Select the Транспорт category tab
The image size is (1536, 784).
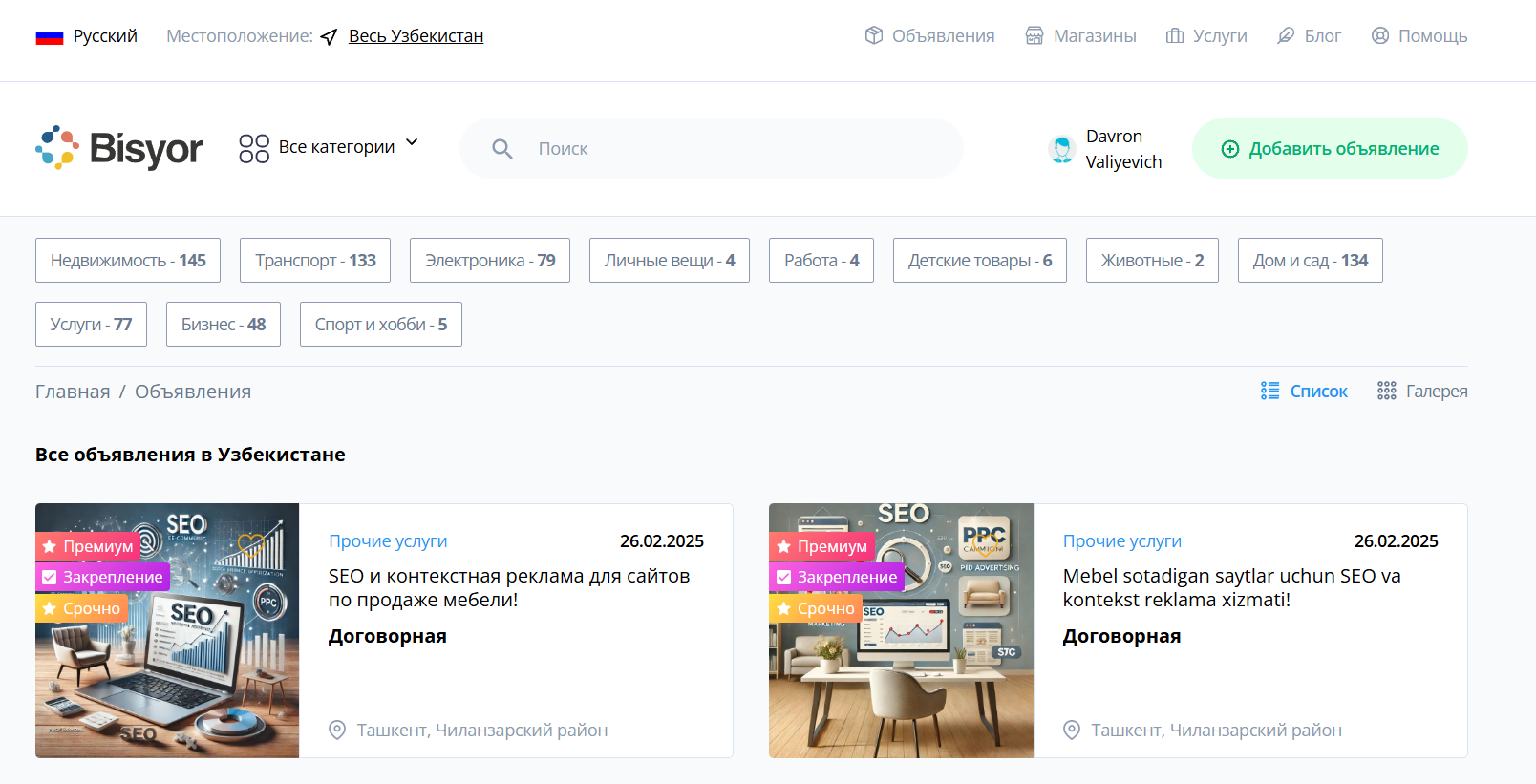(315, 260)
